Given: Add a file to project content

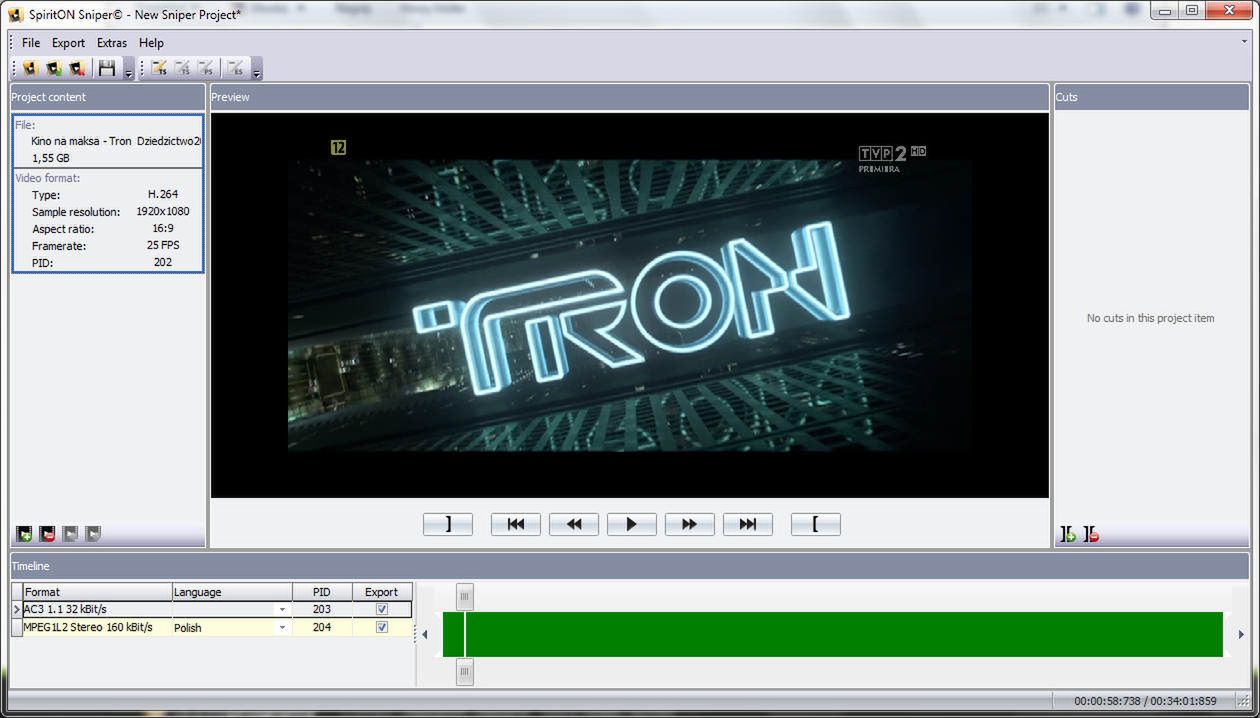Looking at the screenshot, I should click(x=25, y=534).
